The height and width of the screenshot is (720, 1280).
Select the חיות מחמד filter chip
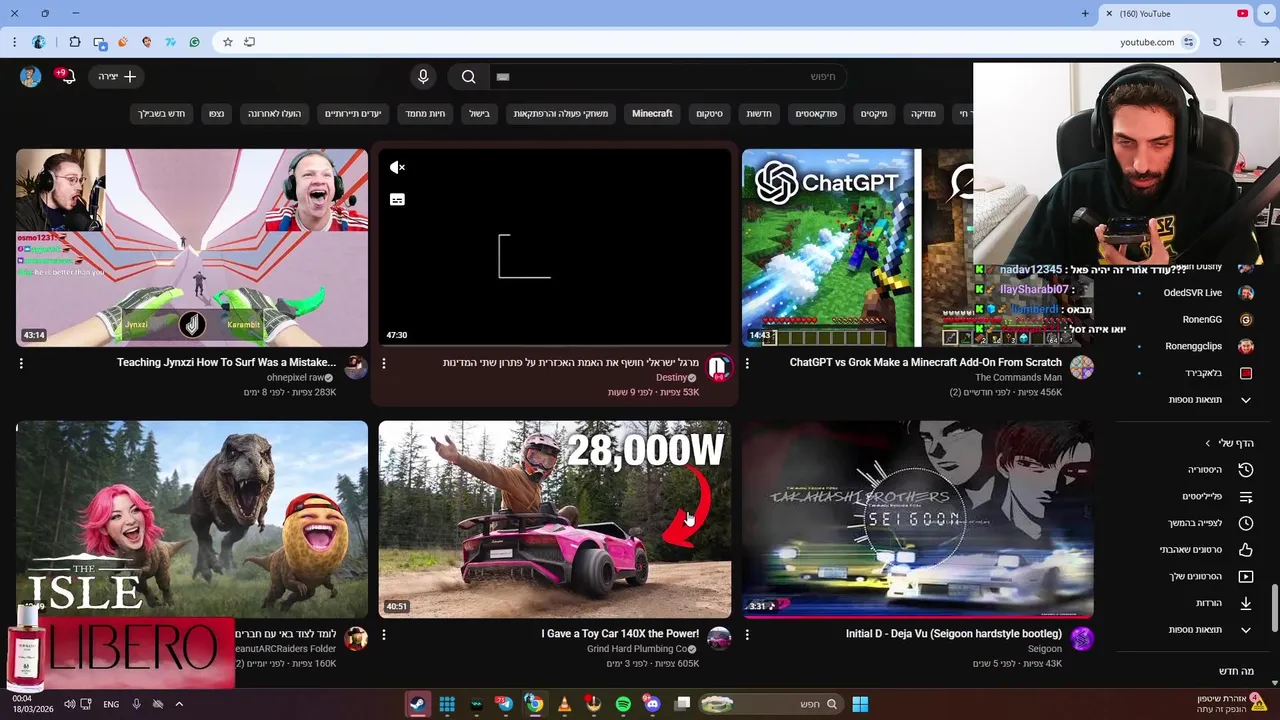coord(425,114)
